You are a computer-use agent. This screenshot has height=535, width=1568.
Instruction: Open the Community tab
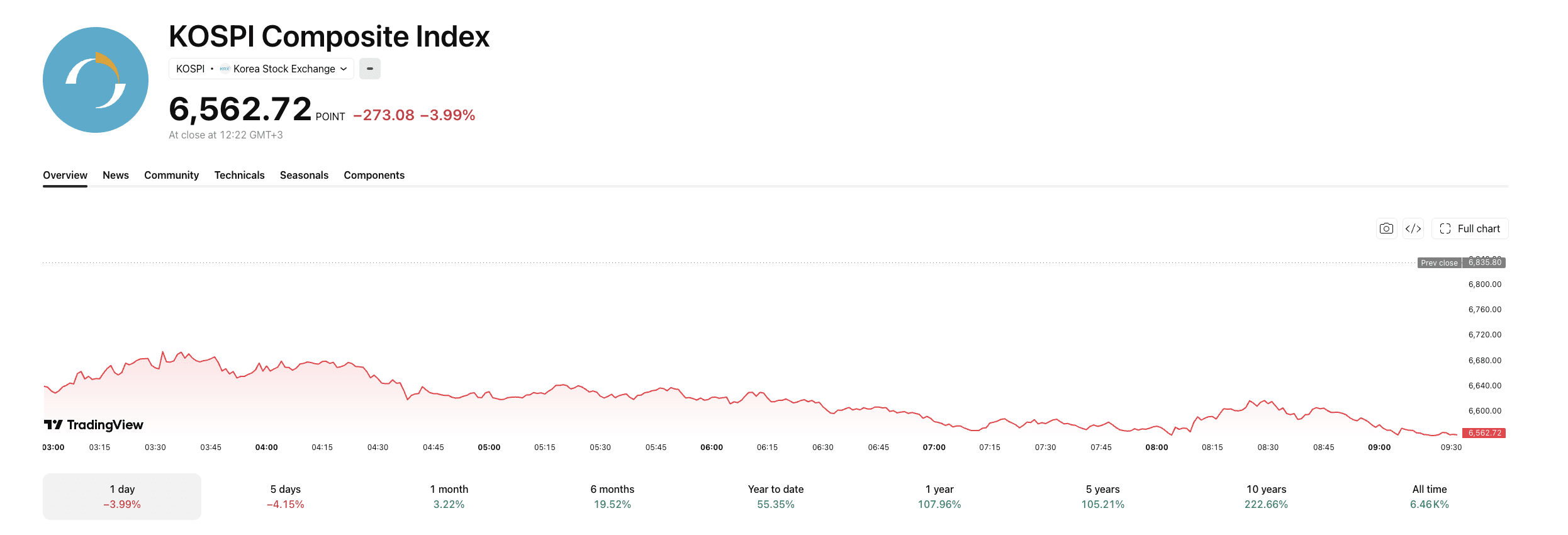point(172,175)
